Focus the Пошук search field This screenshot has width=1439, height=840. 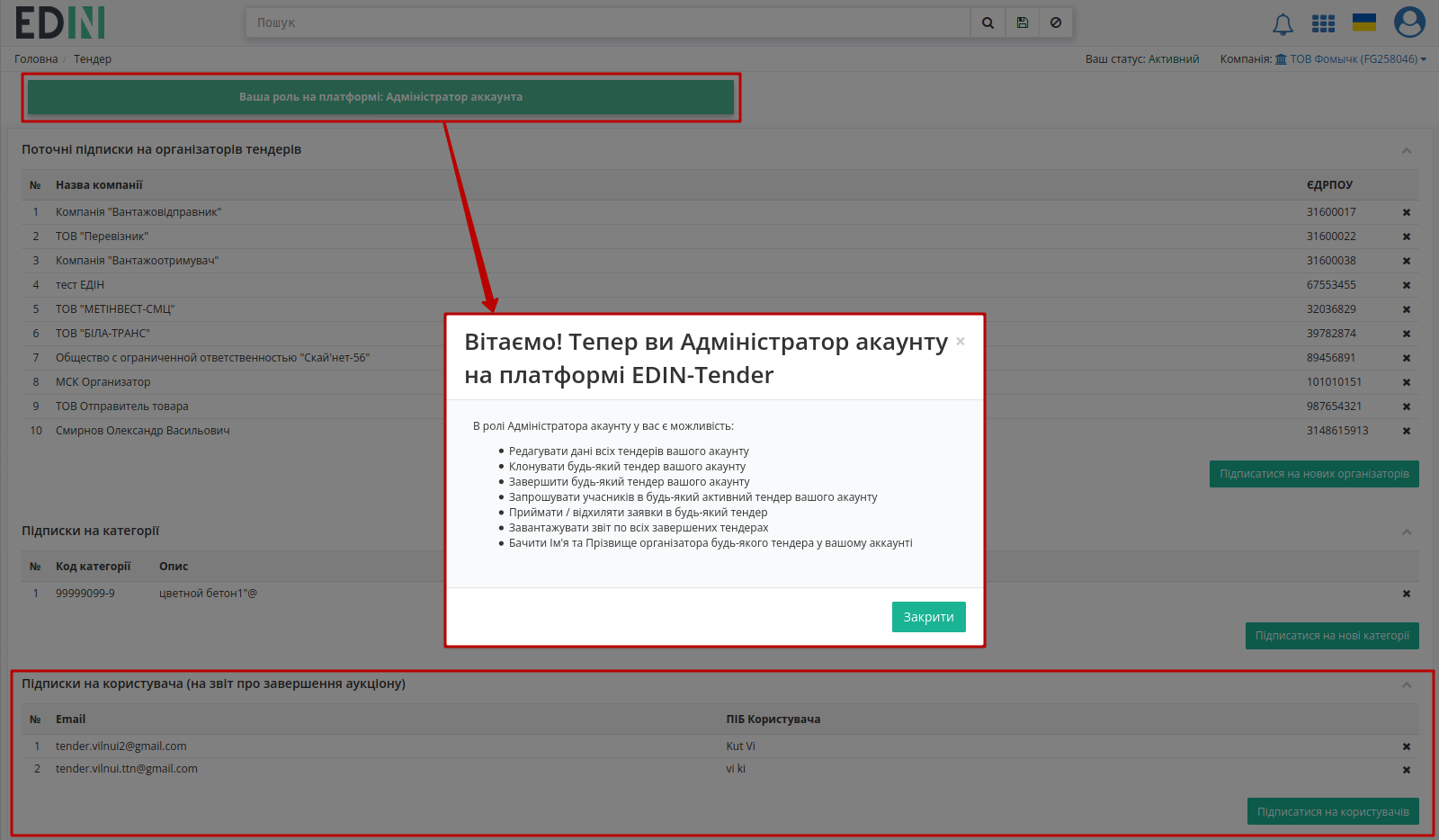tap(608, 23)
